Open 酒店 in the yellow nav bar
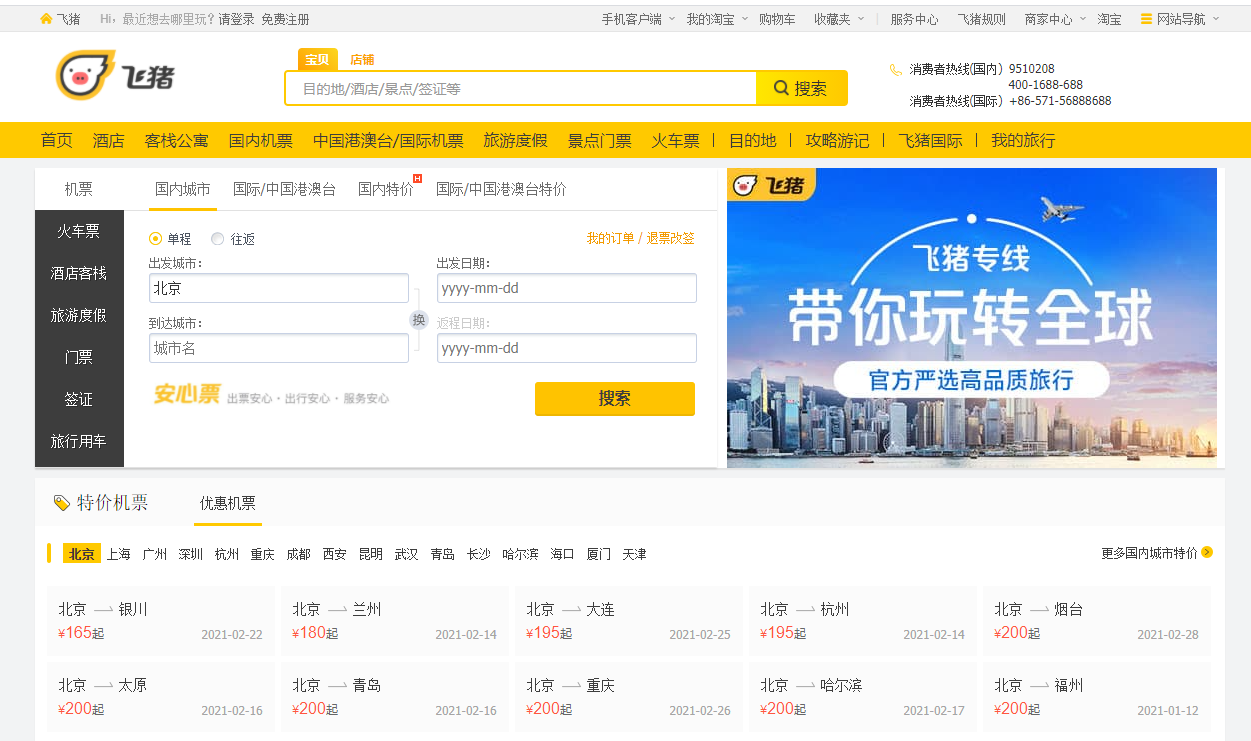The height and width of the screenshot is (741, 1251). click(109, 140)
